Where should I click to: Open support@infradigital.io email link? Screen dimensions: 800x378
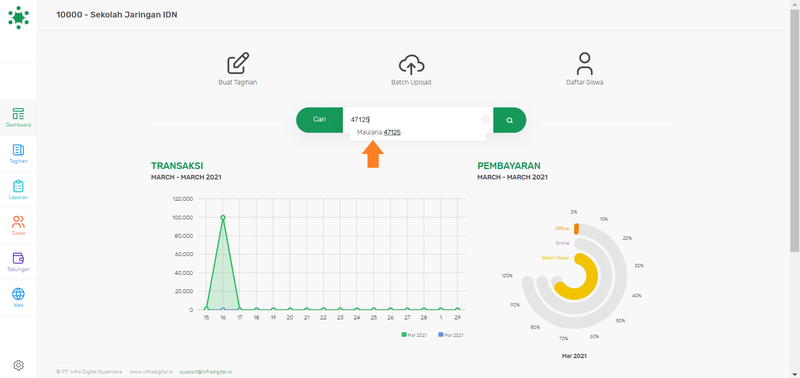click(206, 372)
